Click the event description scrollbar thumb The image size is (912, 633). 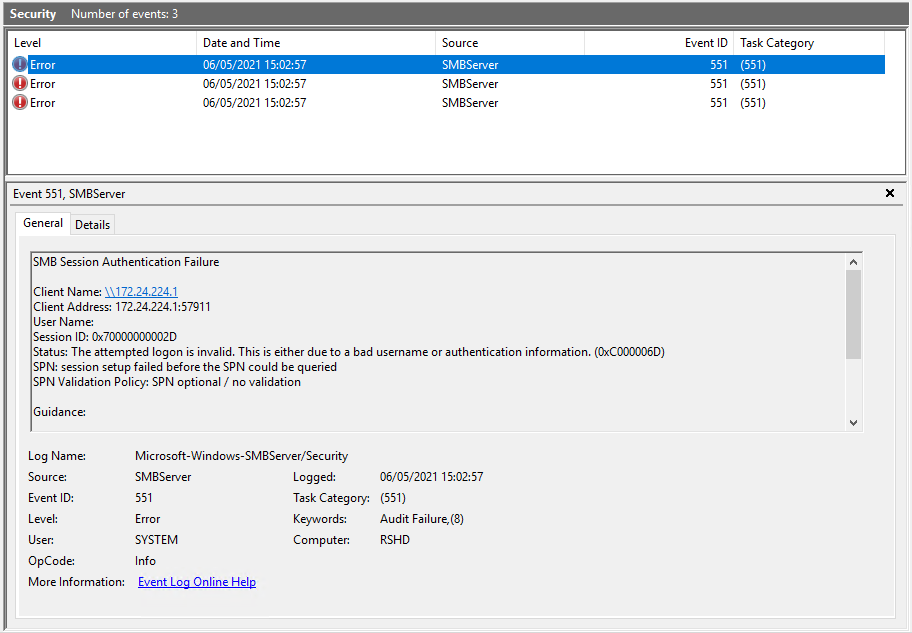(x=853, y=314)
